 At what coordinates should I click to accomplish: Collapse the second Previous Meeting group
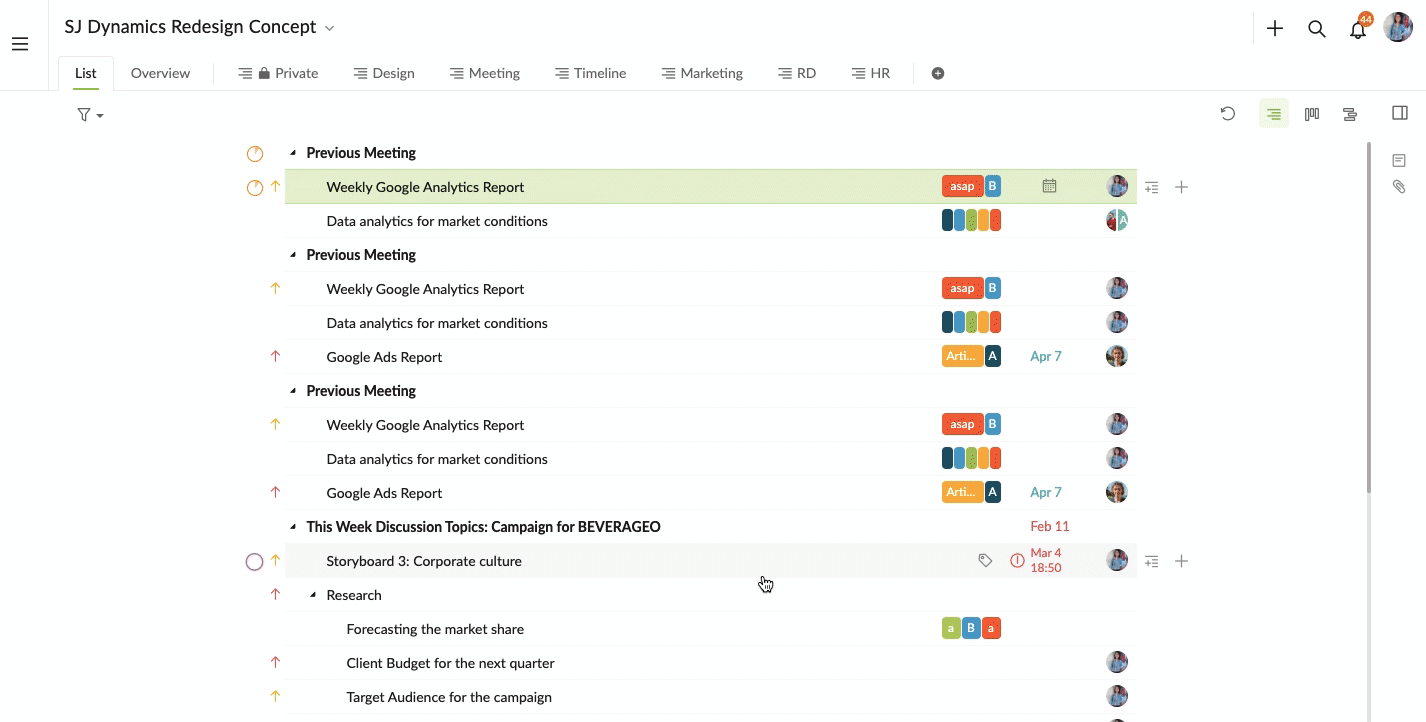pyautogui.click(x=293, y=255)
